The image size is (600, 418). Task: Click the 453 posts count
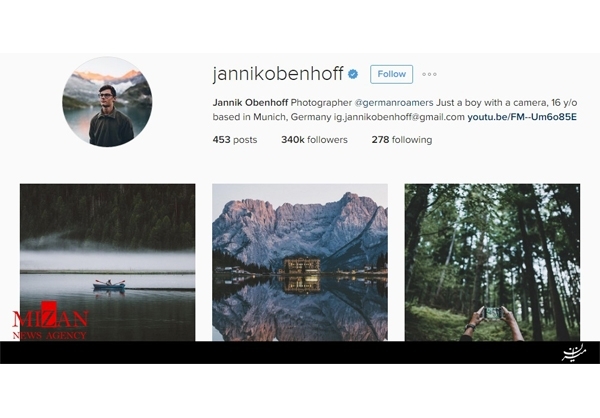[235, 140]
